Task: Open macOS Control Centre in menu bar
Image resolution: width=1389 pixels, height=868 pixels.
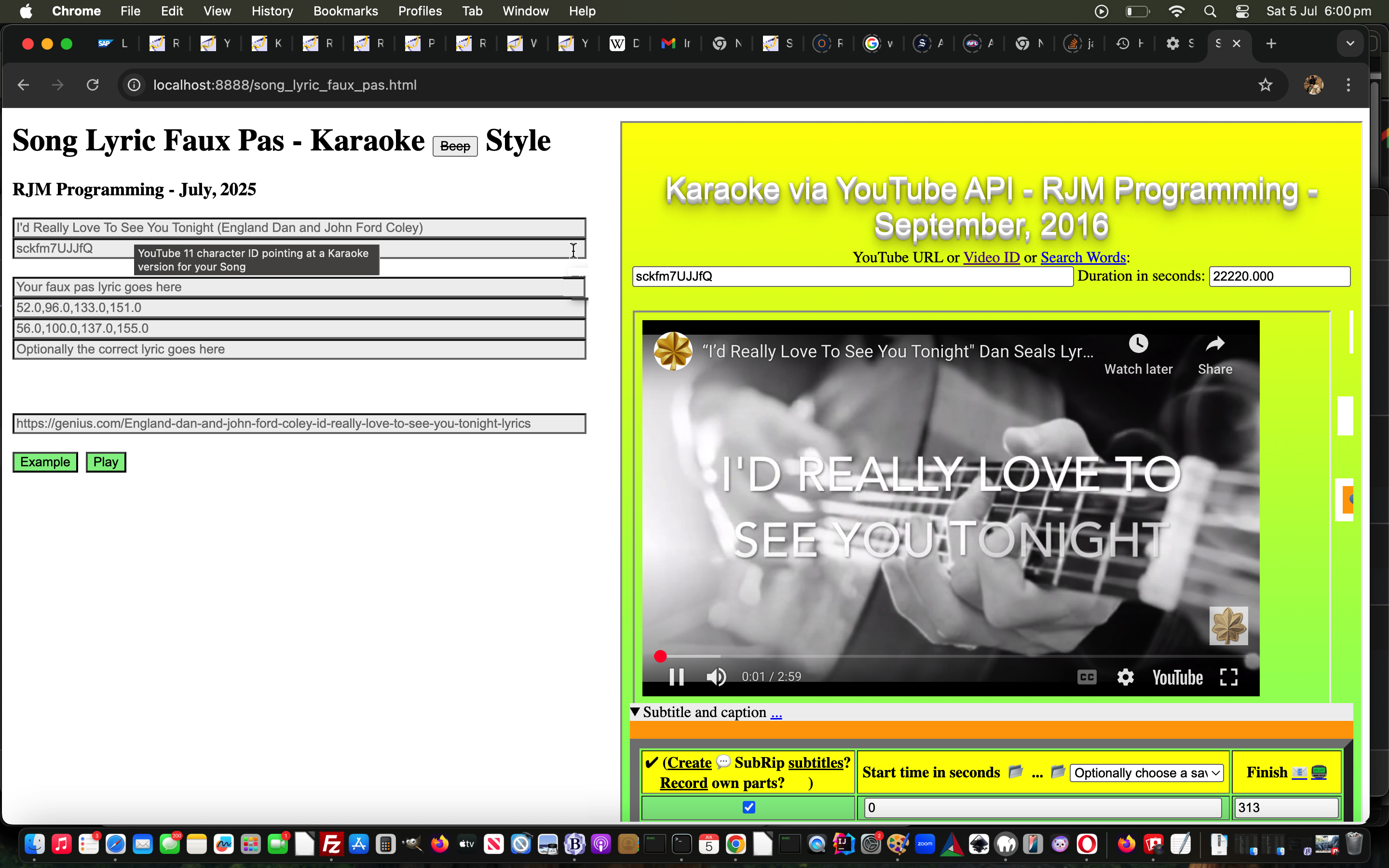Action: [x=1242, y=11]
